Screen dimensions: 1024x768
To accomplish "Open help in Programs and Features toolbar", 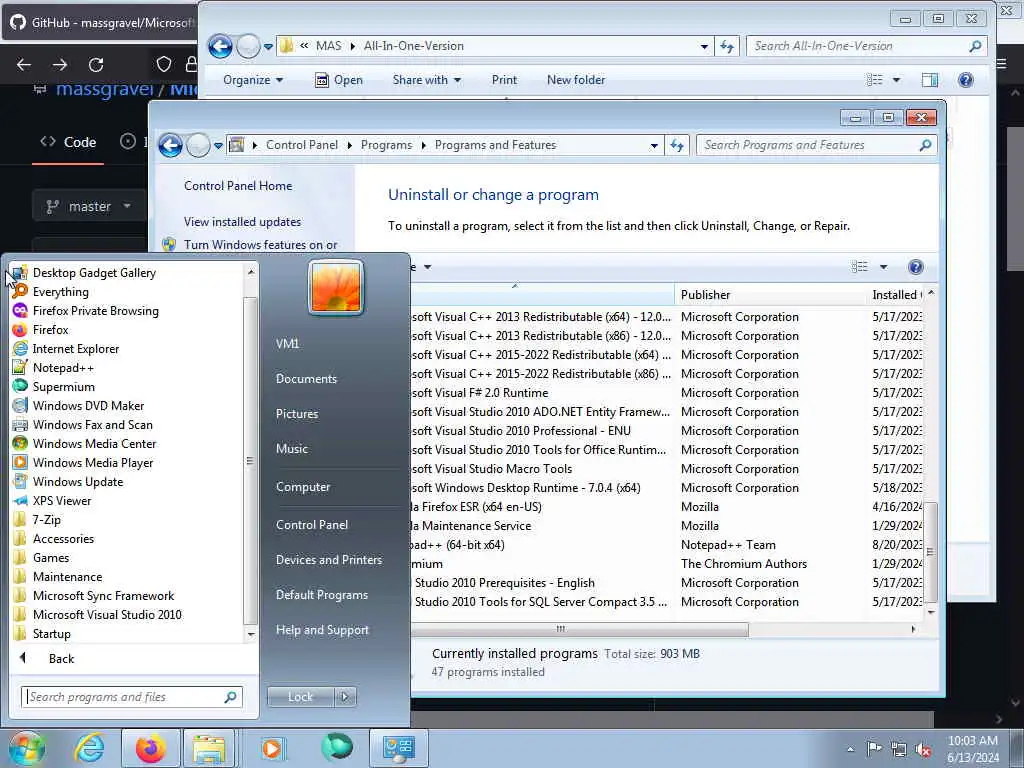I will (x=916, y=266).
